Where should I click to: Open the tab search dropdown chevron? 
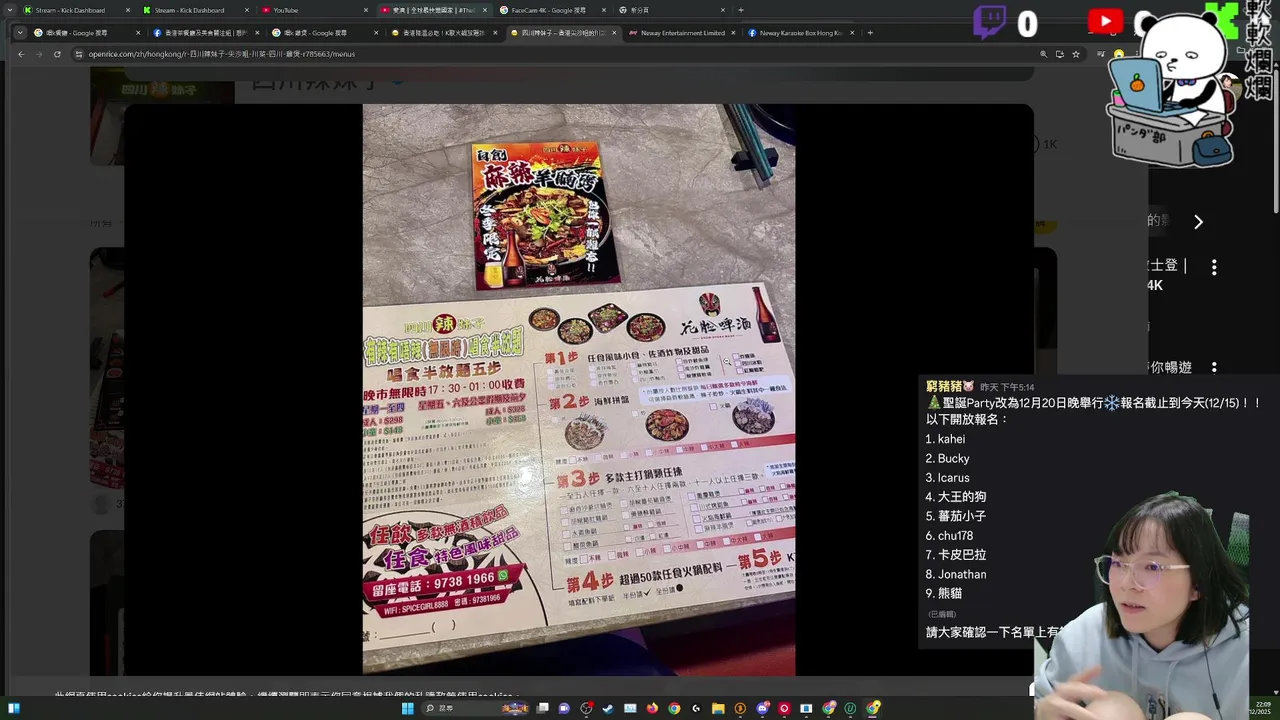click(x=20, y=32)
